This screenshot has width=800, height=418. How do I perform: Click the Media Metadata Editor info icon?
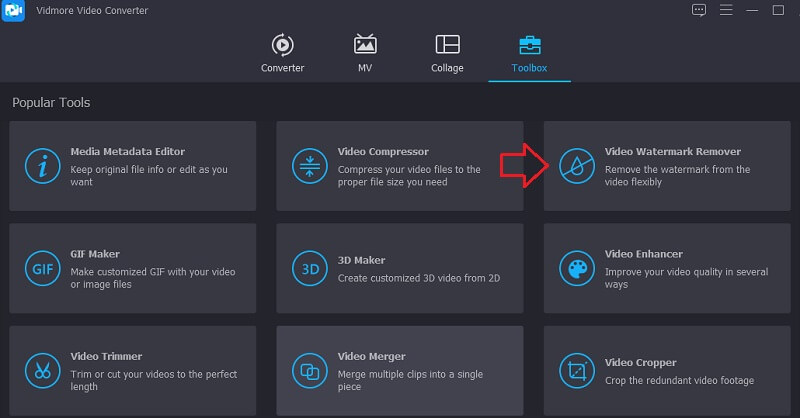(42, 166)
